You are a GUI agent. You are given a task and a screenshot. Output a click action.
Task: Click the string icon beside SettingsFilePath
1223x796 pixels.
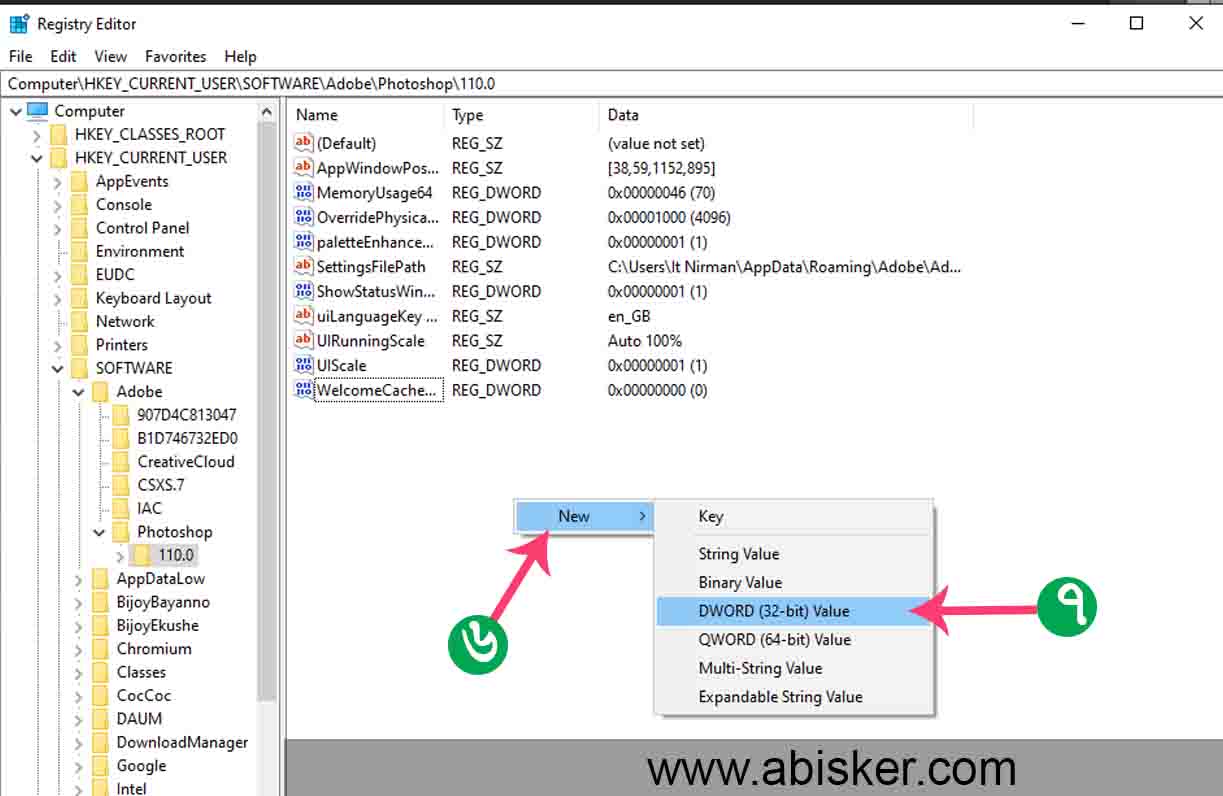click(304, 266)
